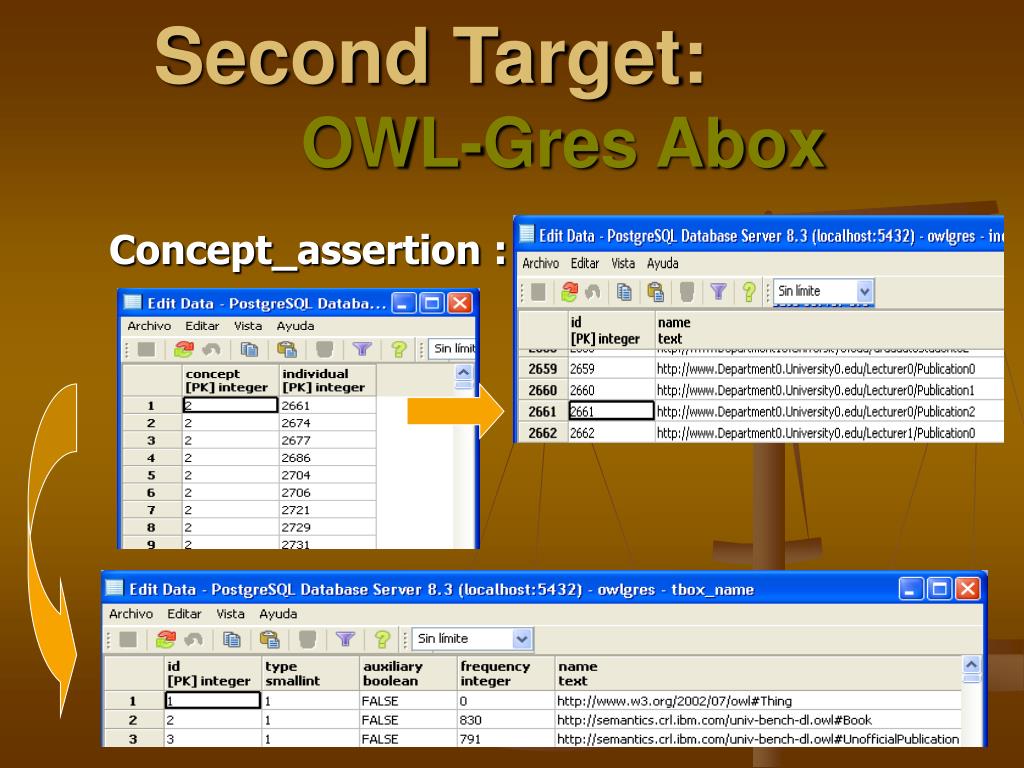The height and width of the screenshot is (768, 1024).
Task: Open Sin límite combo in concept_assertion window
Action: pyautogui.click(x=453, y=349)
